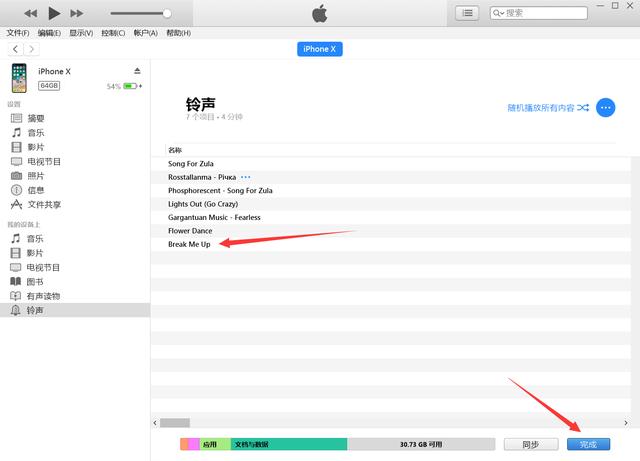
Task: Click the scrollbar left arrow
Action: click(x=155, y=423)
